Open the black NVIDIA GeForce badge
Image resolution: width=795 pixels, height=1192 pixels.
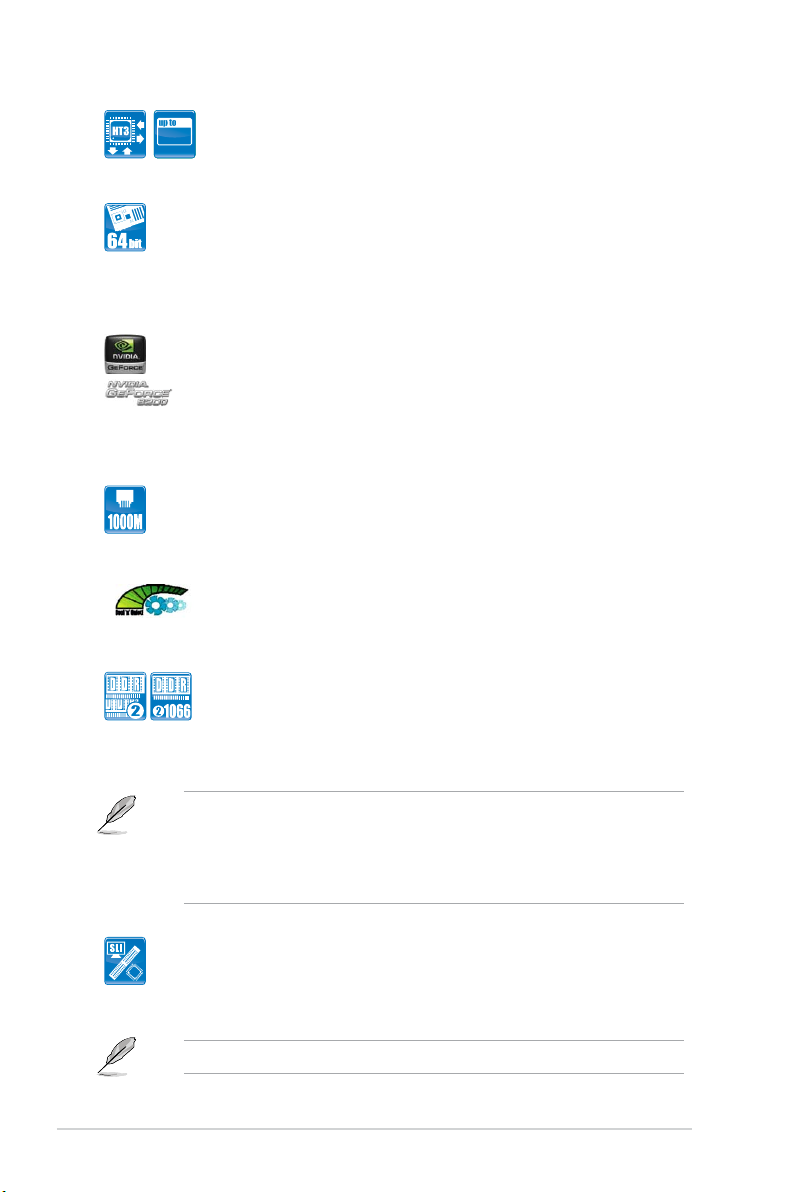[125, 354]
